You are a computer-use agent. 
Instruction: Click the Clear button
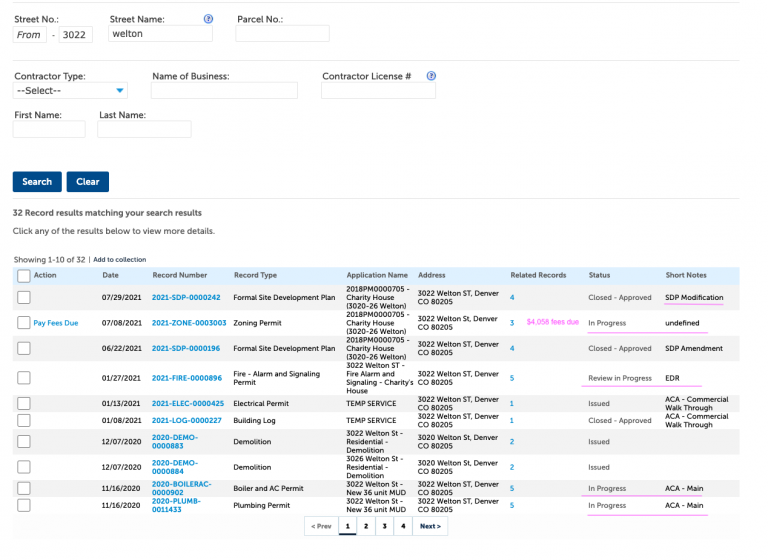(88, 182)
